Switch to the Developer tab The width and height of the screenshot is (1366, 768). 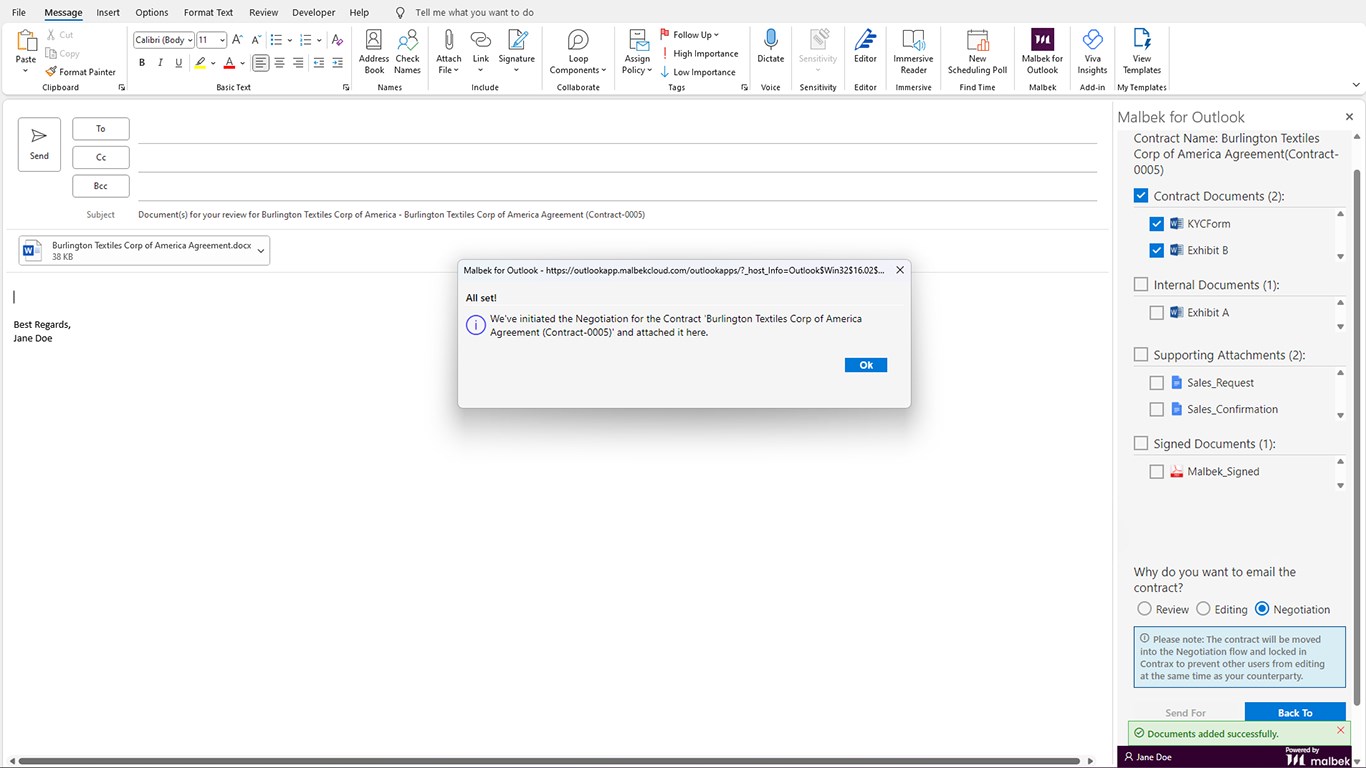click(x=314, y=13)
